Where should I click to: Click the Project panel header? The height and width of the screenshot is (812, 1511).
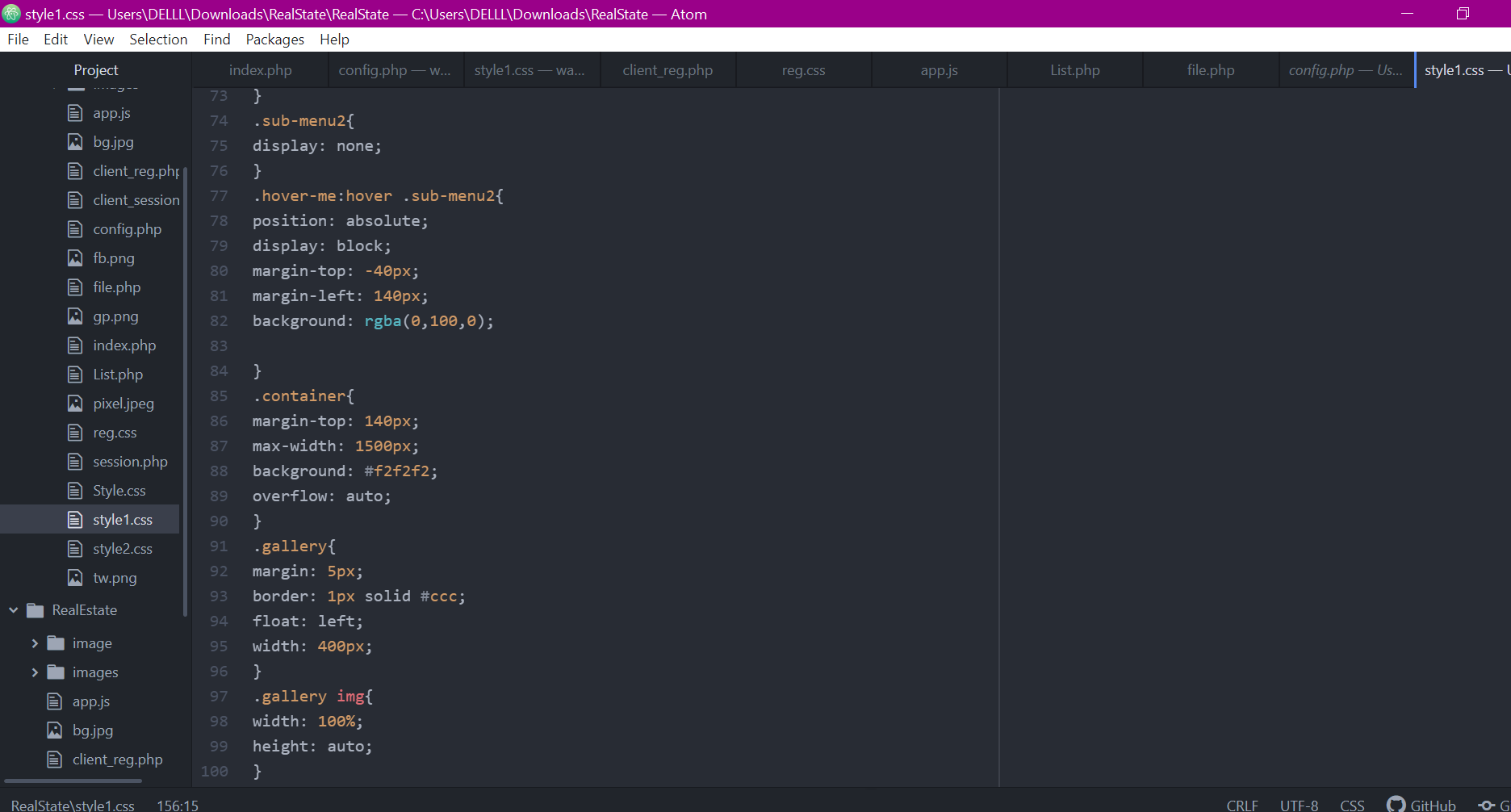(x=95, y=70)
